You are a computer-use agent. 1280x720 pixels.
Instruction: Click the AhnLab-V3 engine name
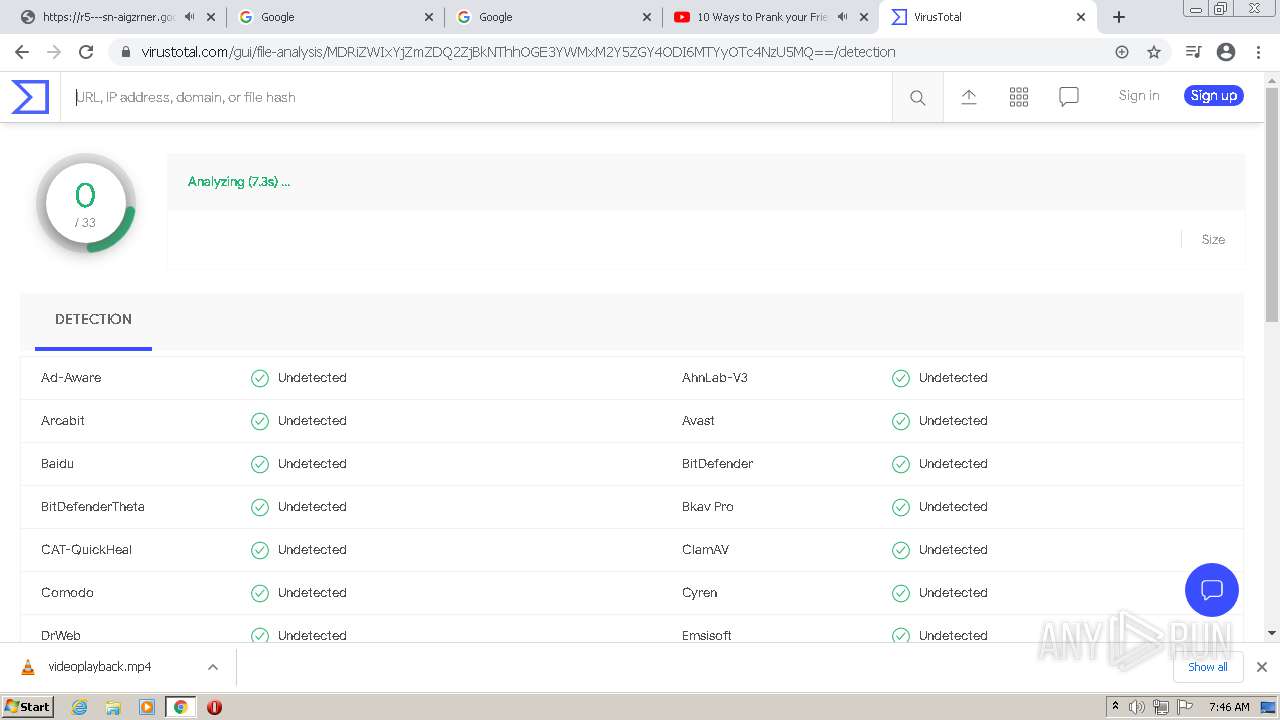(715, 378)
